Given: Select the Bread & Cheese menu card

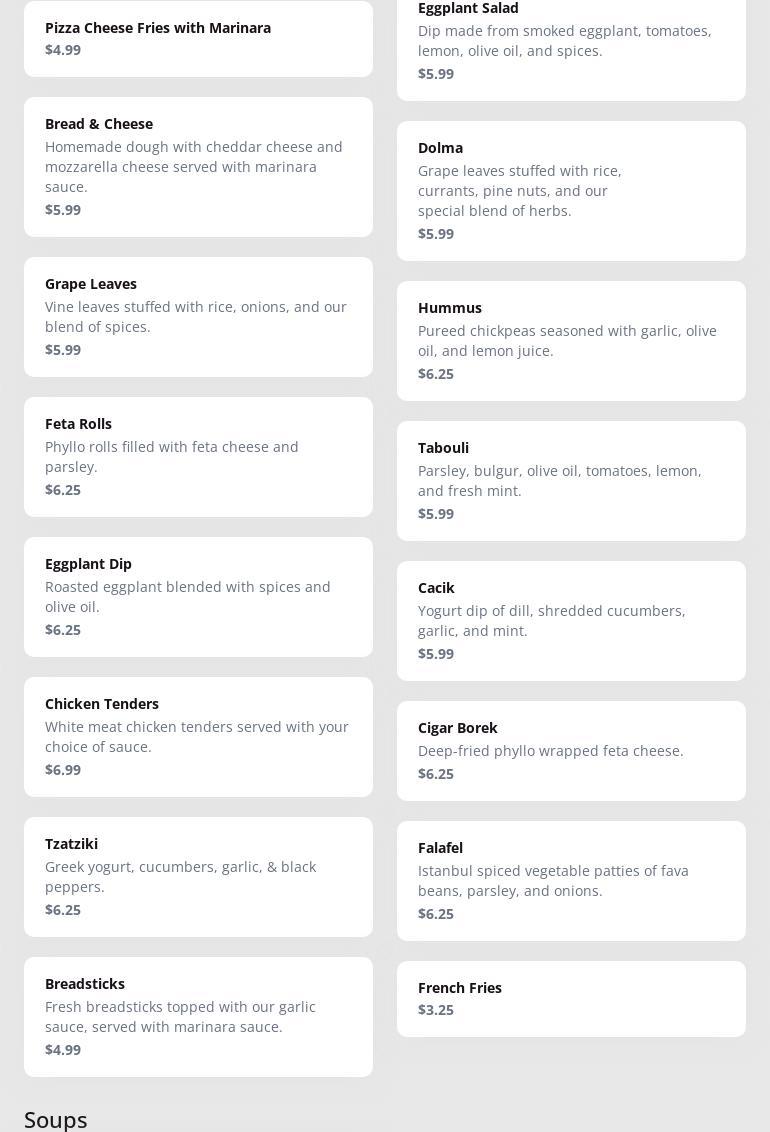Looking at the screenshot, I should click(x=198, y=166).
